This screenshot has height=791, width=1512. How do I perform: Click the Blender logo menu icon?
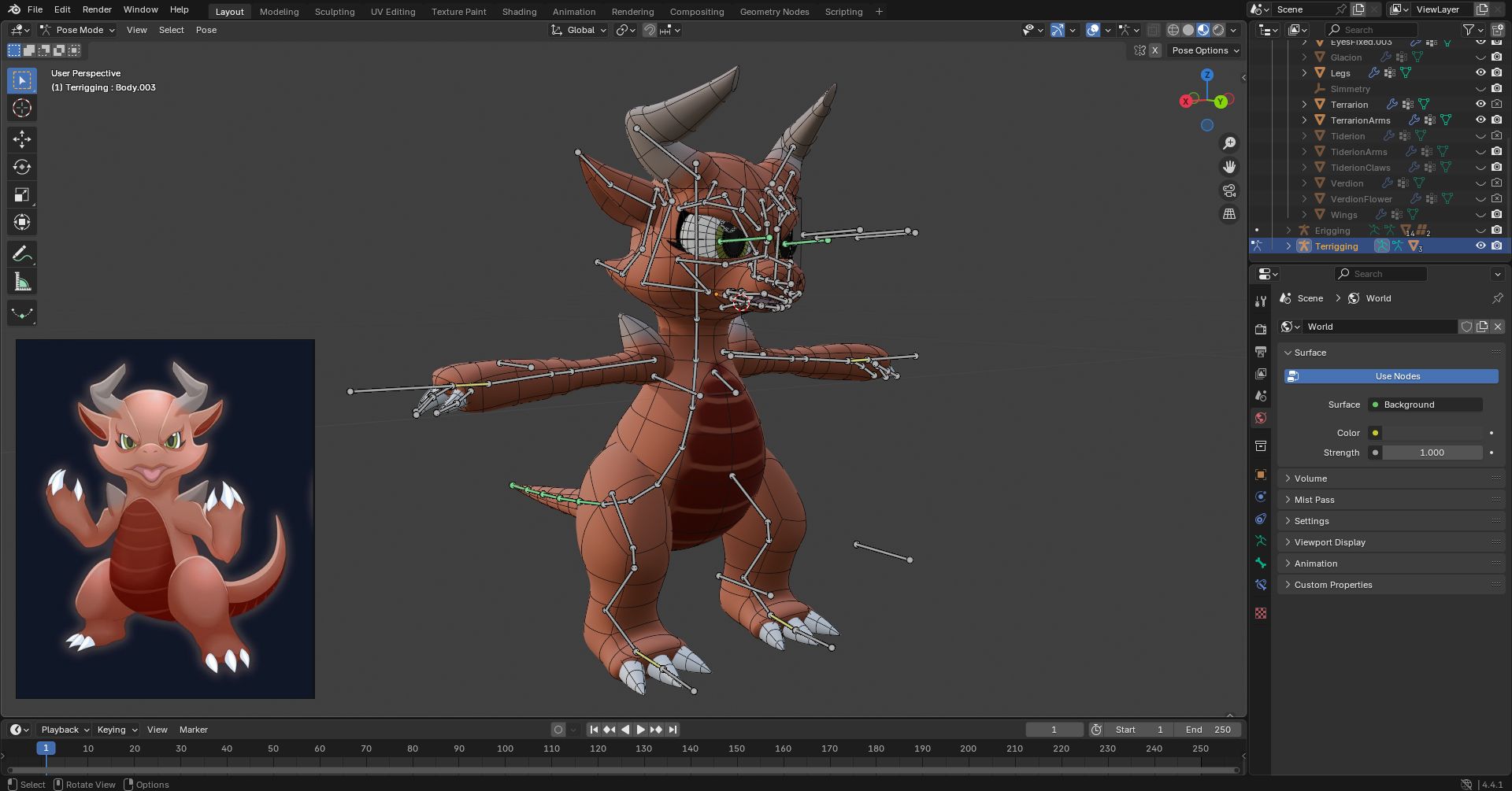(x=14, y=9)
